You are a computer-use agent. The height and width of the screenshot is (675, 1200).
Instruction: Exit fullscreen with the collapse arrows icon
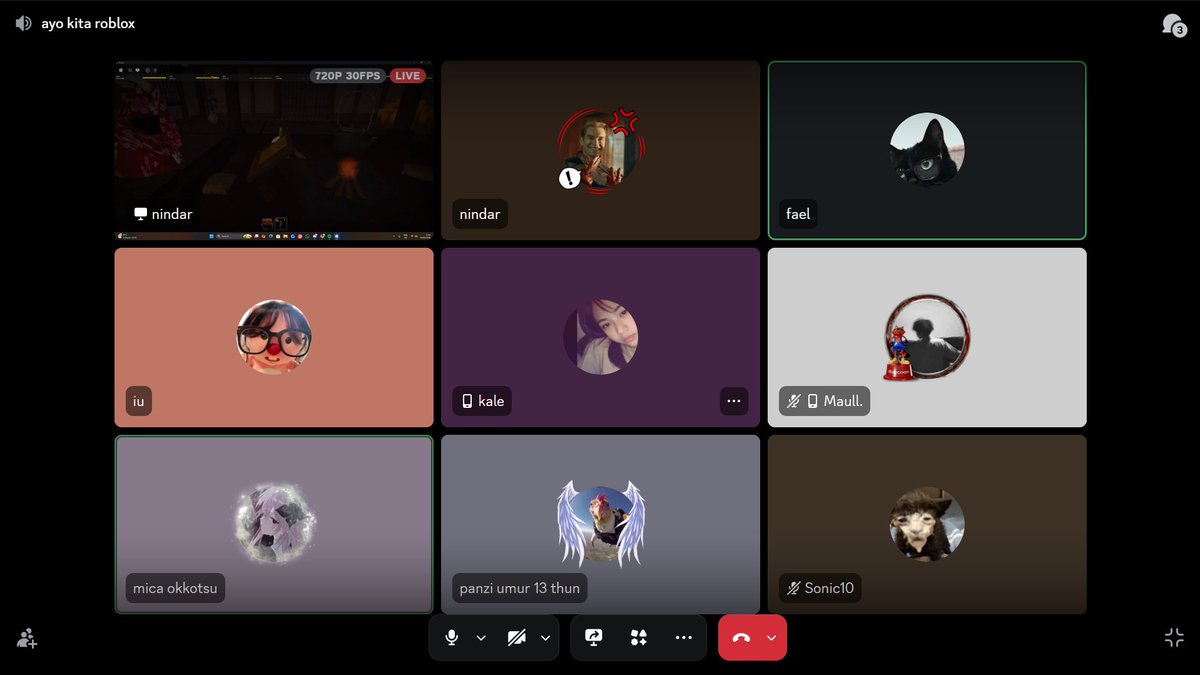pyautogui.click(x=1174, y=638)
